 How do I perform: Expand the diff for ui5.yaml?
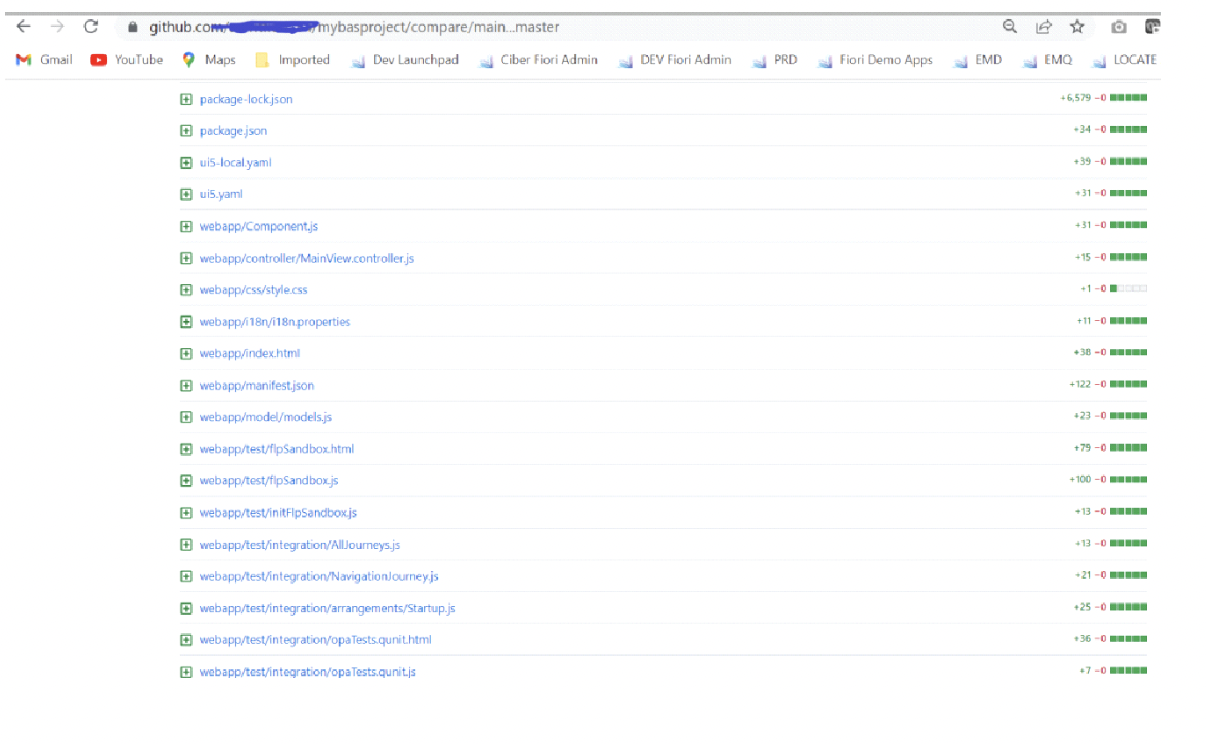(x=186, y=194)
